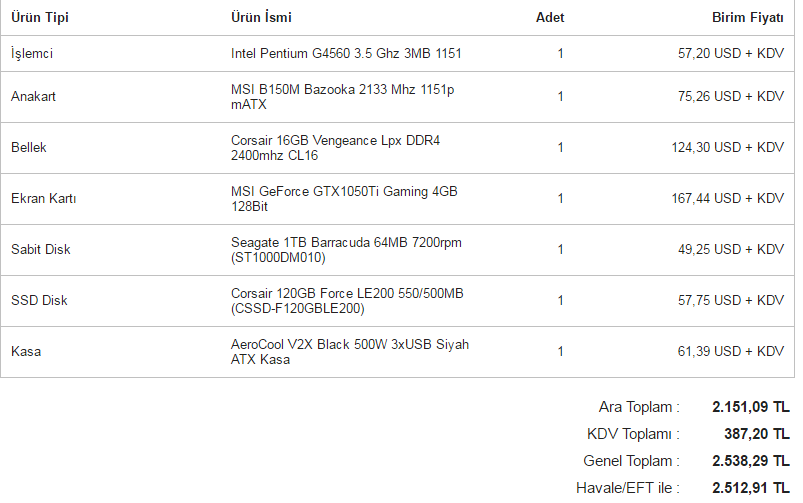Click the MSI B150M Bazooka product name
This screenshot has width=803, height=503.
pyautogui.click(x=342, y=97)
